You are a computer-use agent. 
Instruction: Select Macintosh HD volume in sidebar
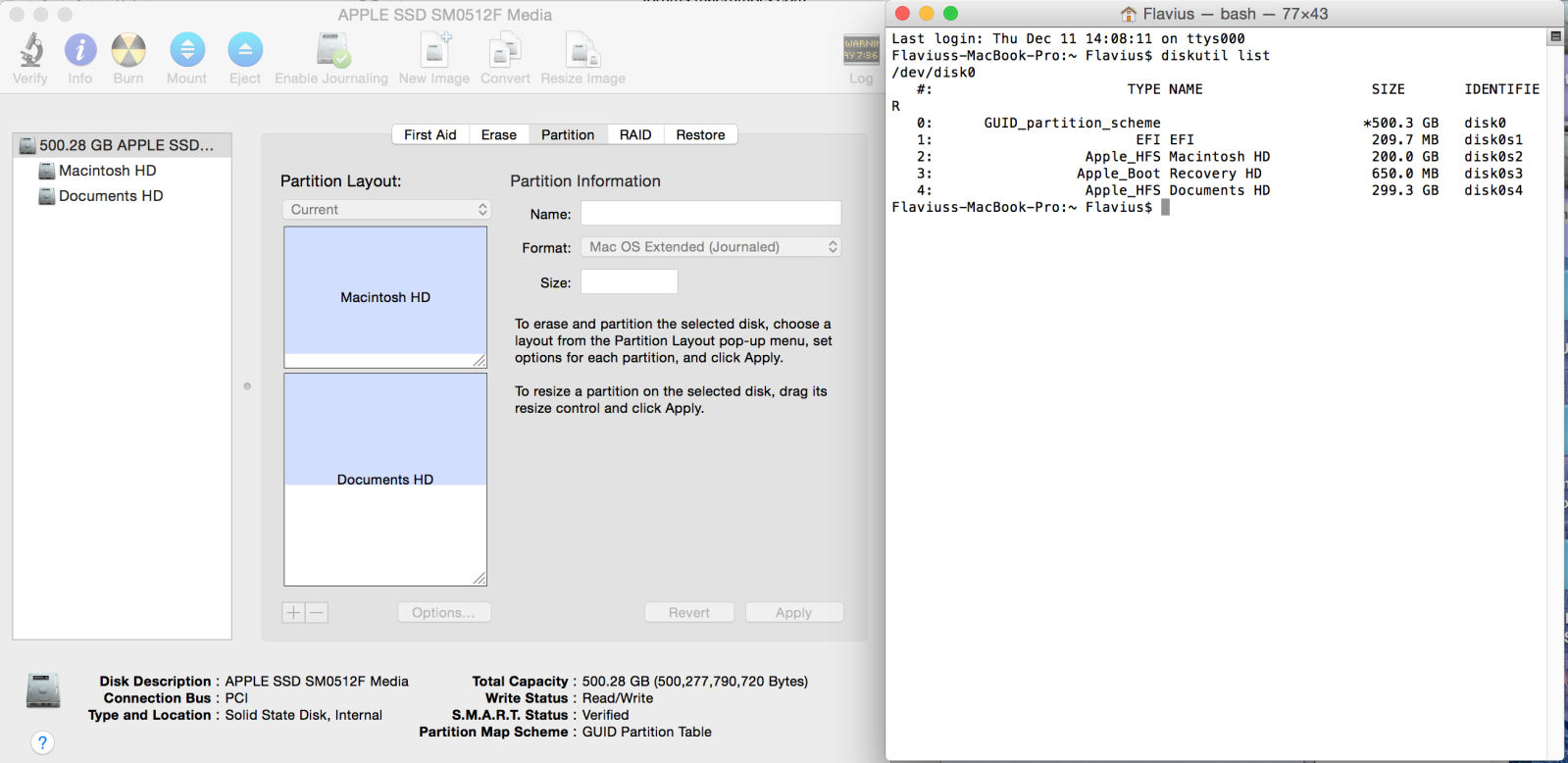tap(107, 171)
